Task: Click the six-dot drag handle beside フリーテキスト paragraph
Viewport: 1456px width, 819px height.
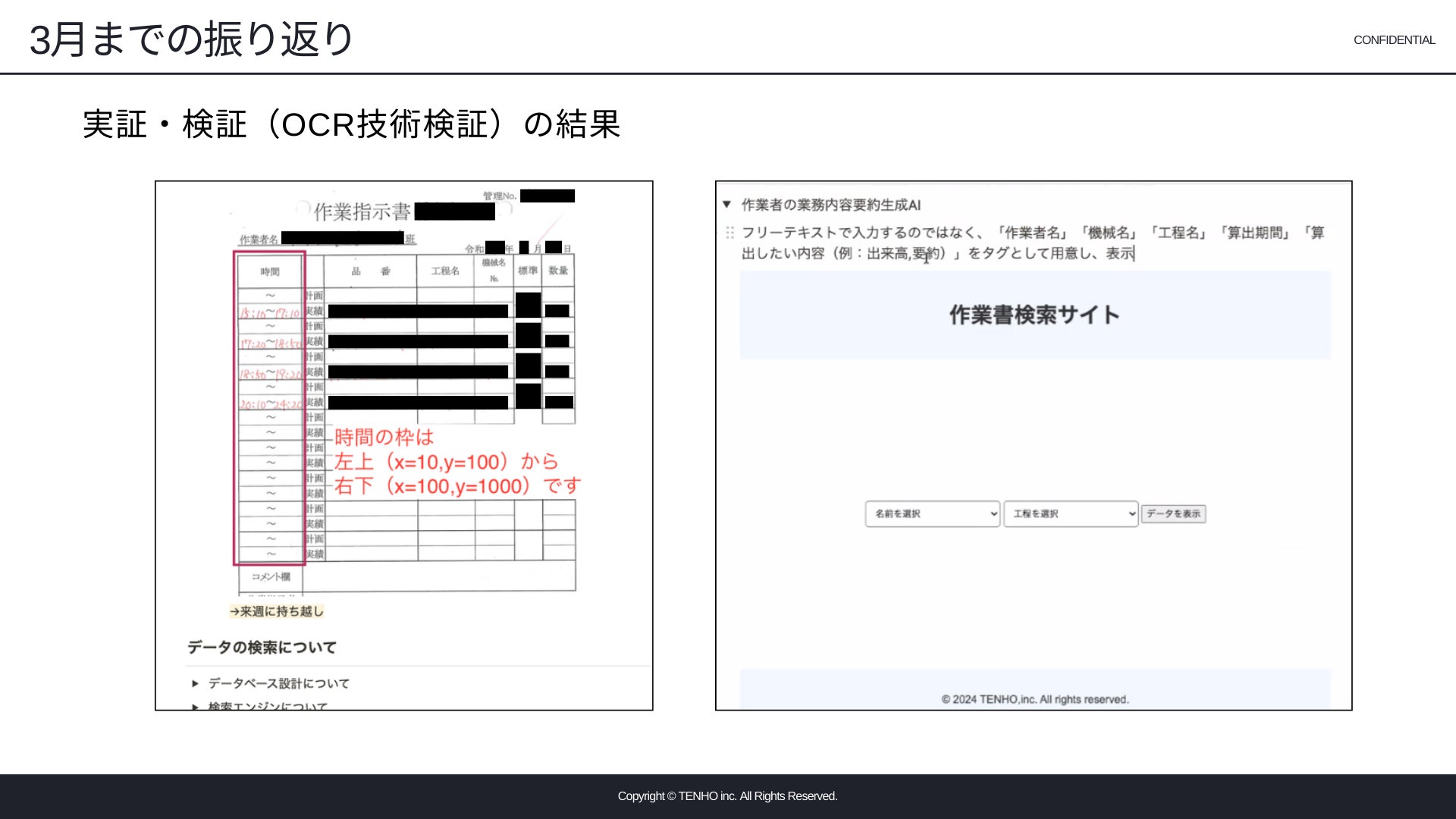Action: point(730,233)
